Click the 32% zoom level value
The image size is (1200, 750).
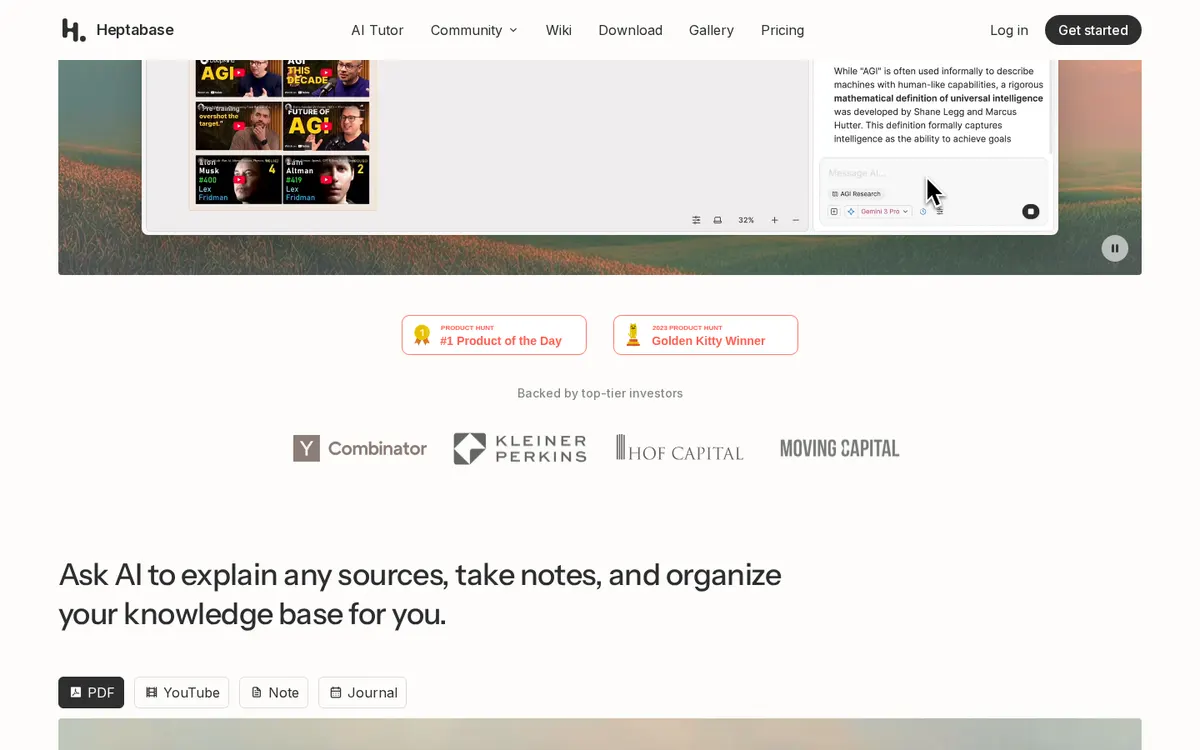tap(746, 220)
